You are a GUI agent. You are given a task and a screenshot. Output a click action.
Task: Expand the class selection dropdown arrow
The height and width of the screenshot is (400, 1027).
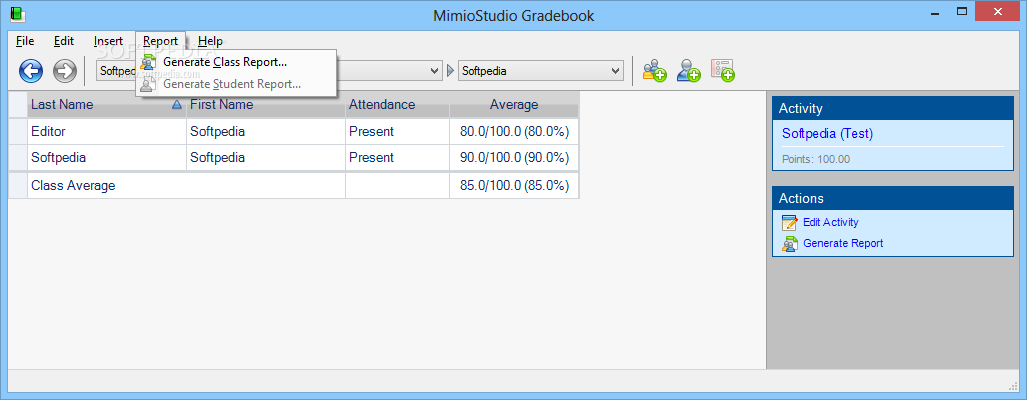[434, 71]
